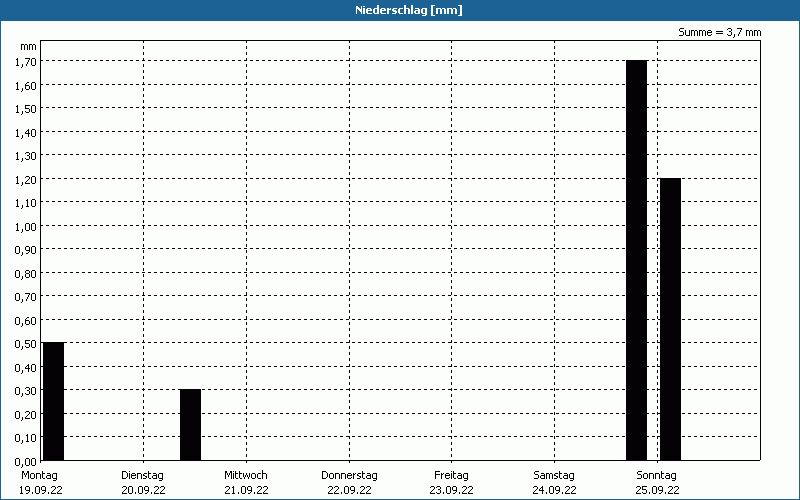This screenshot has height=500, width=800.
Task: Click the Montag axis label
Action: pyautogui.click(x=39, y=476)
